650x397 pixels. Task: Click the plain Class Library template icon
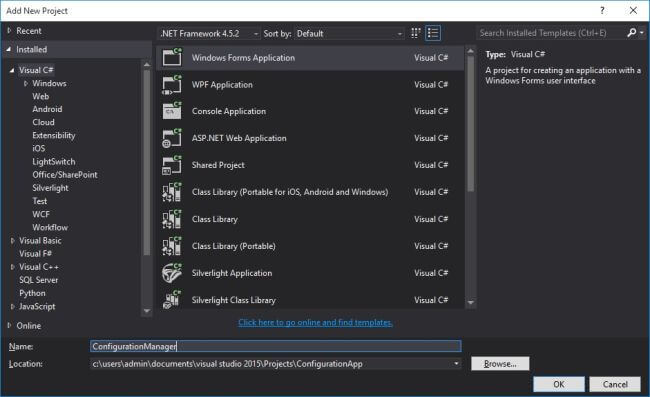click(x=172, y=219)
